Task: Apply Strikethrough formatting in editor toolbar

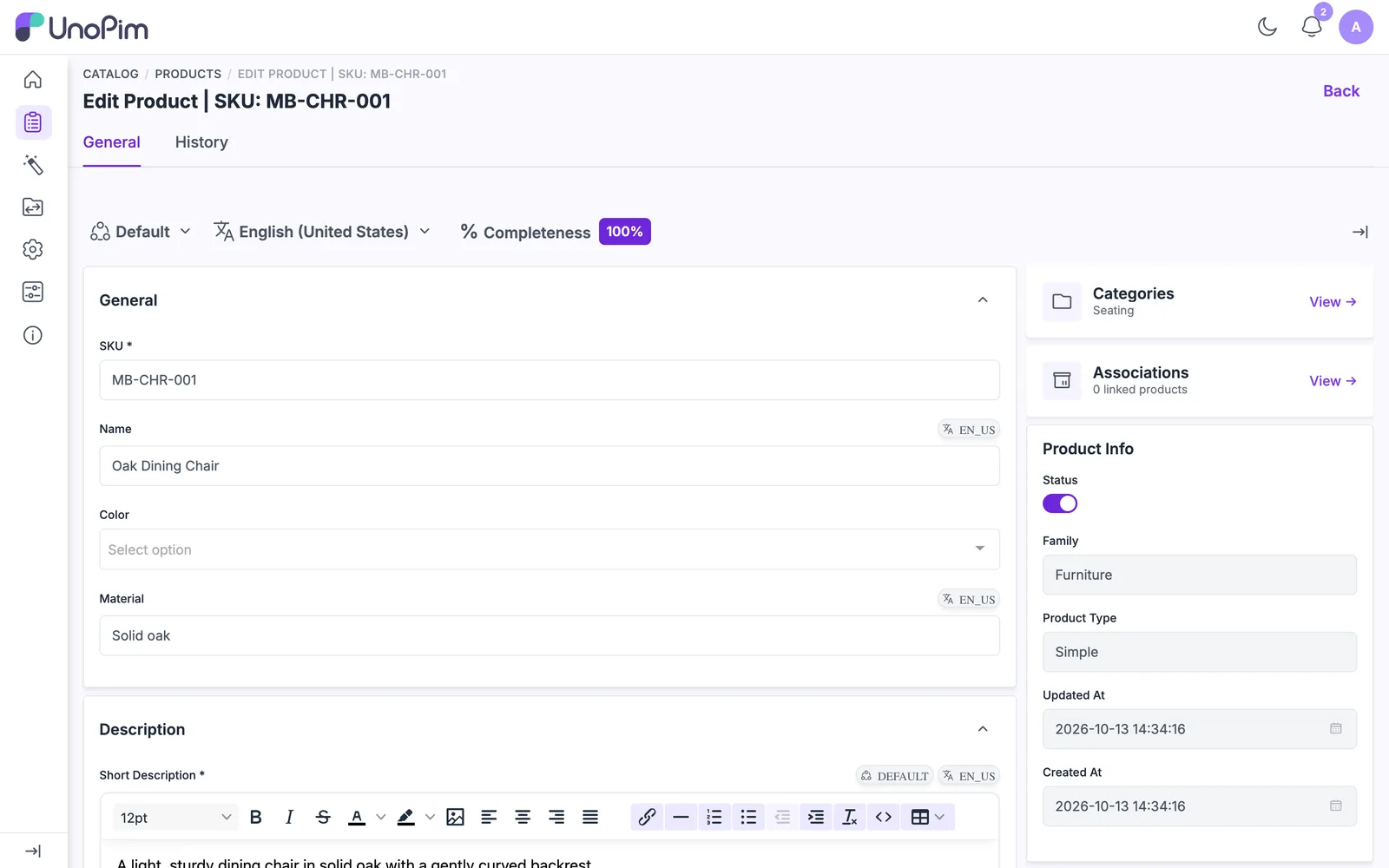Action: click(323, 817)
